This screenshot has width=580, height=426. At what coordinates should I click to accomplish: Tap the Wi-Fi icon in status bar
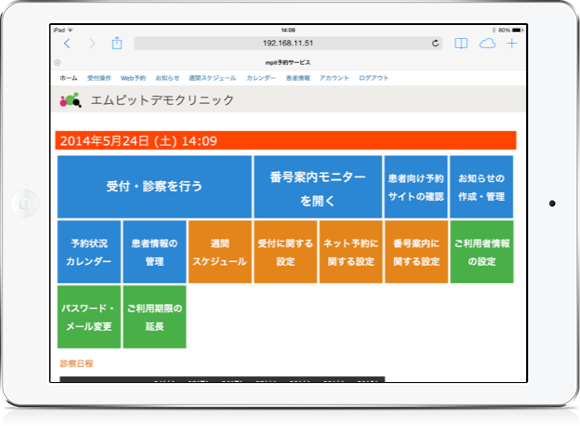70,30
